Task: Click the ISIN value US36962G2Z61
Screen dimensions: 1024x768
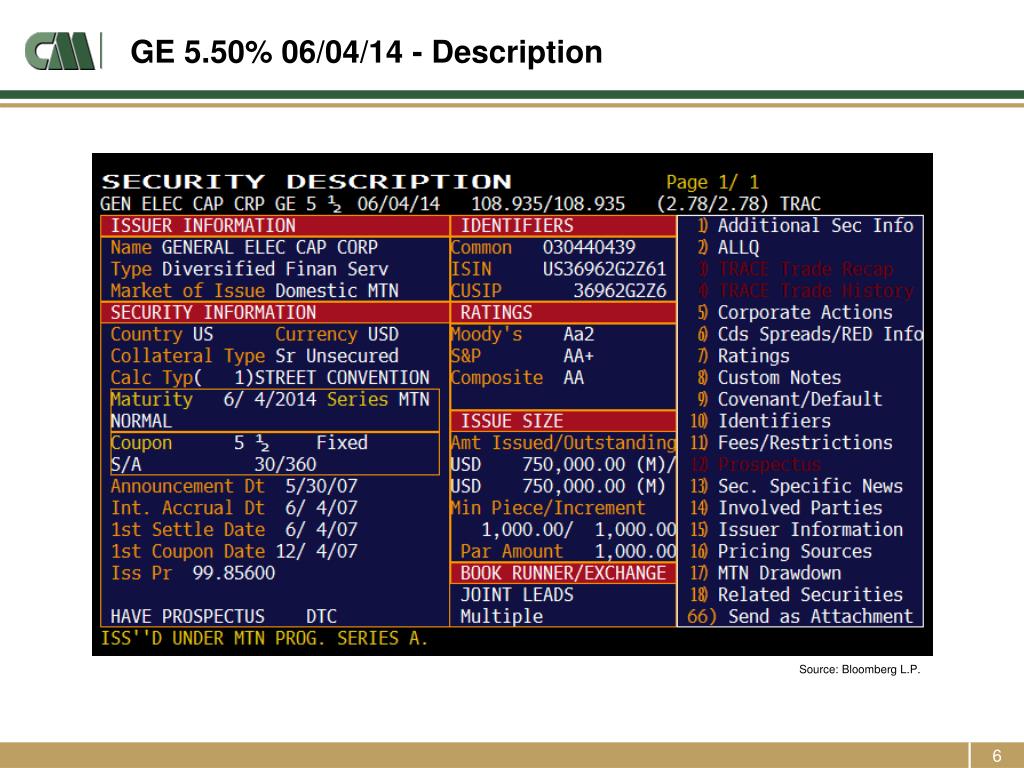Action: (604, 269)
